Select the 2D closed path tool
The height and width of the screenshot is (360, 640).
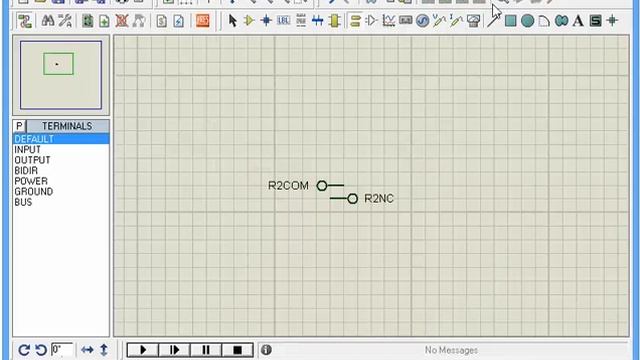click(562, 20)
